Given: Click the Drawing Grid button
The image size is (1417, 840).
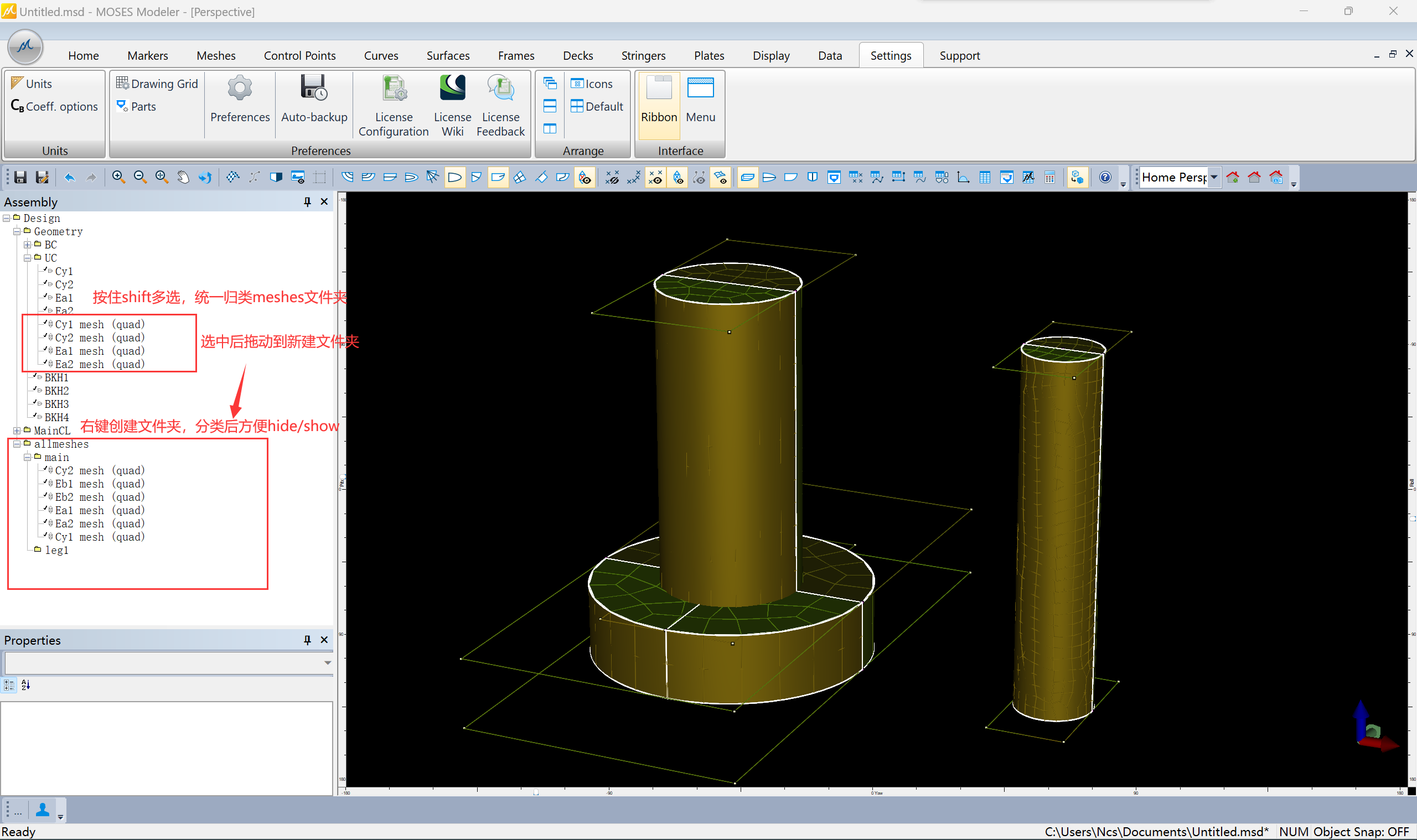Looking at the screenshot, I should coord(157,84).
